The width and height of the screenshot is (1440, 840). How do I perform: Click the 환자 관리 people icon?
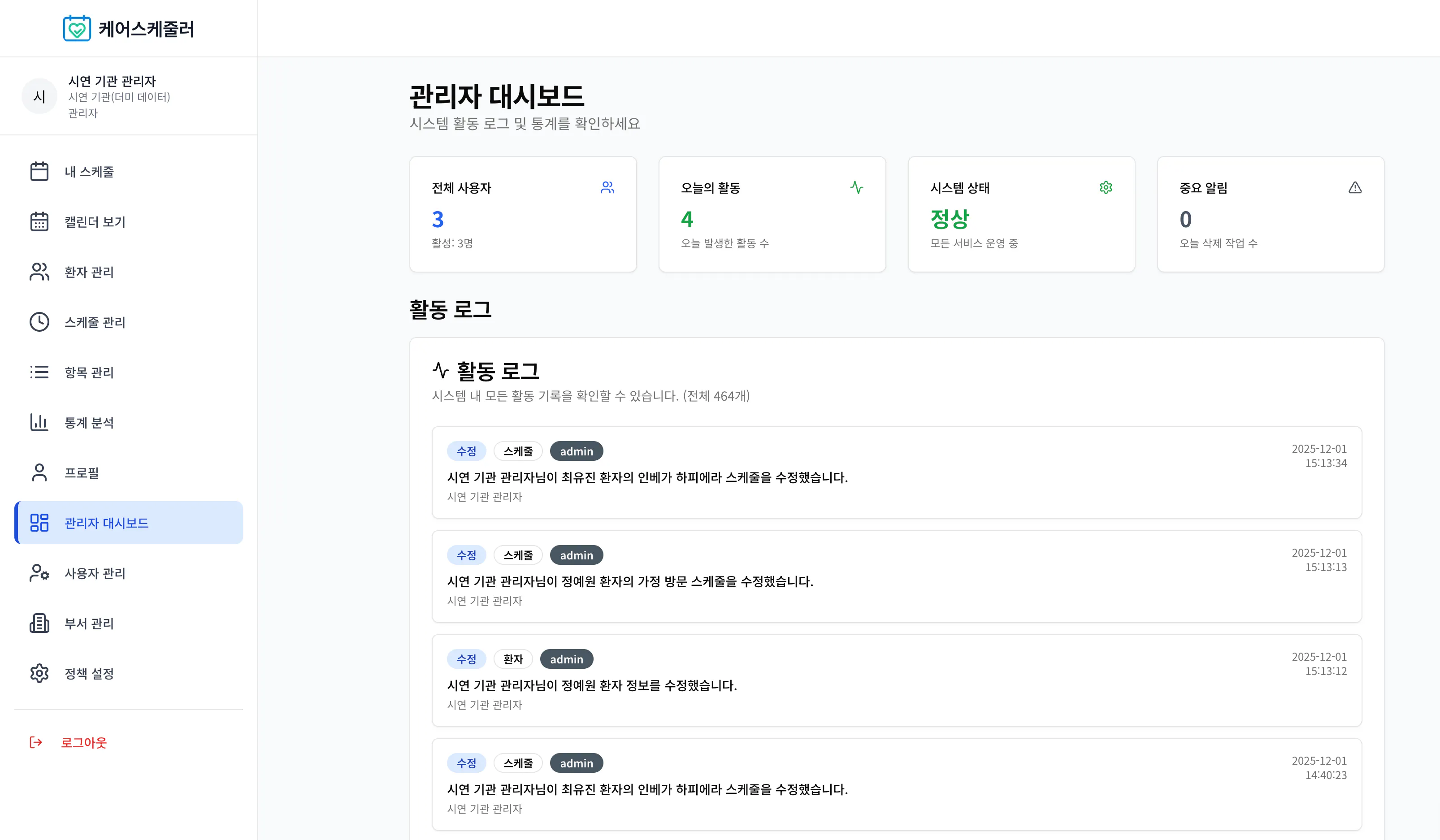[x=39, y=272]
